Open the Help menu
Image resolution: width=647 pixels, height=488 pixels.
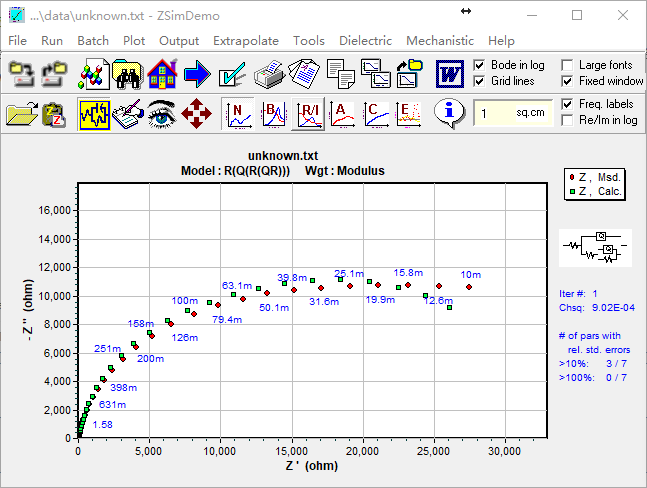coord(501,41)
